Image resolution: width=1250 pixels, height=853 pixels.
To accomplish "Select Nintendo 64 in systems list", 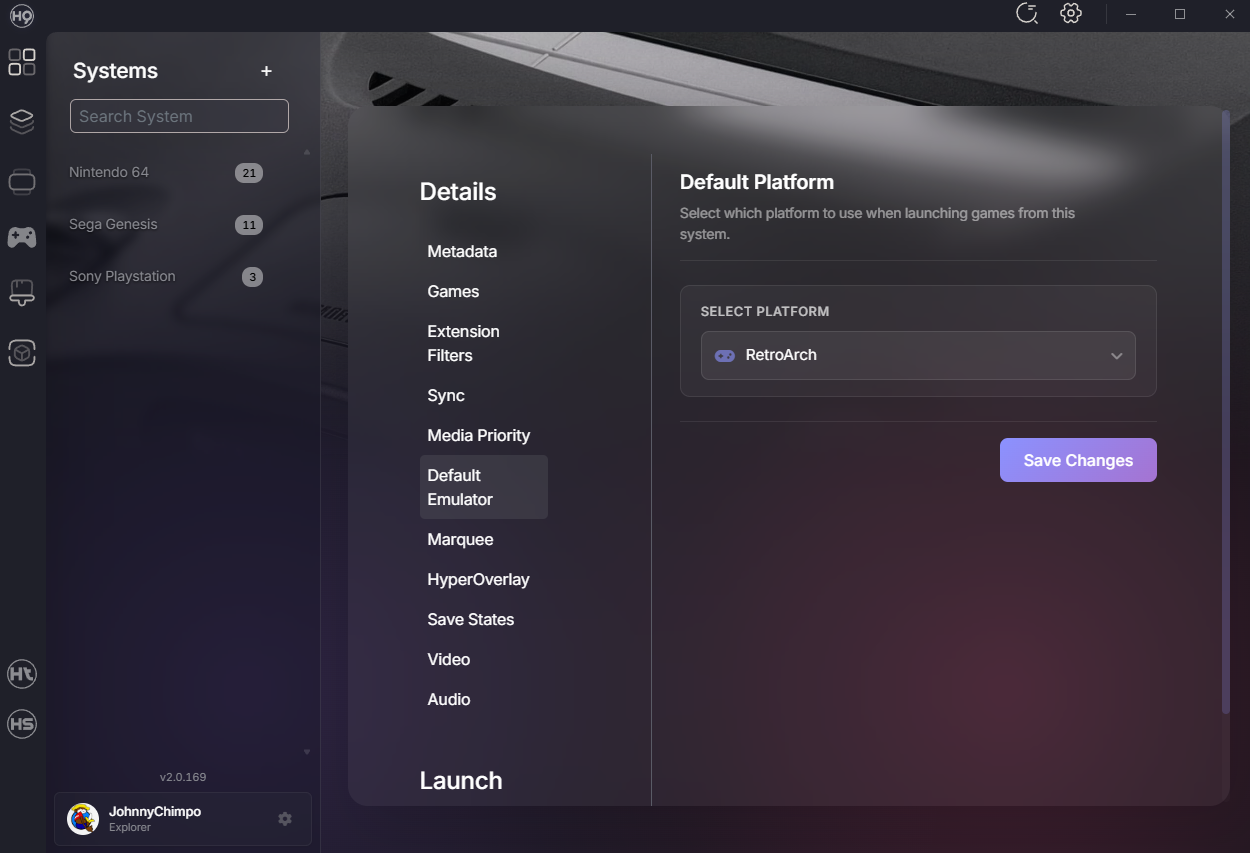I will click(x=109, y=172).
